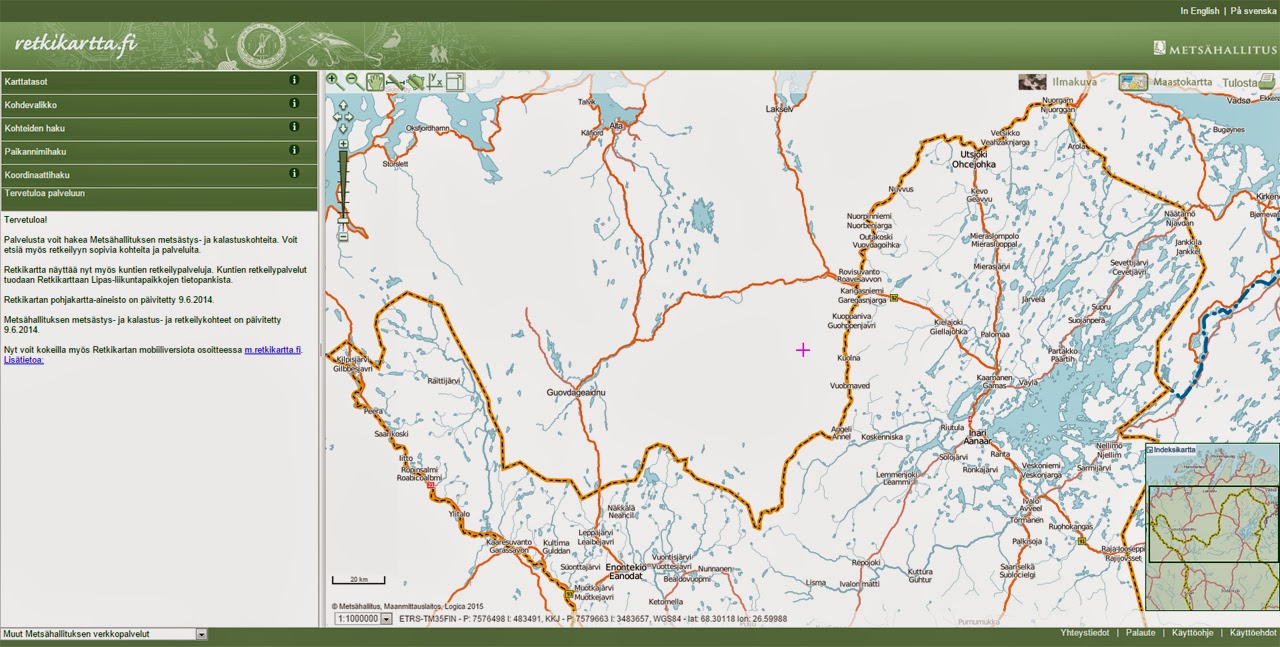Expand the Koordinaattihaku panel
Image resolution: width=1280 pixels, height=647 pixels.
pos(159,174)
